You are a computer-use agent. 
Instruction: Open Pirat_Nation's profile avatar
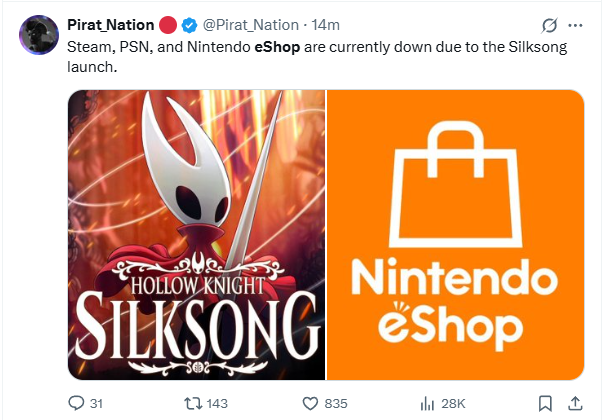tap(38, 34)
